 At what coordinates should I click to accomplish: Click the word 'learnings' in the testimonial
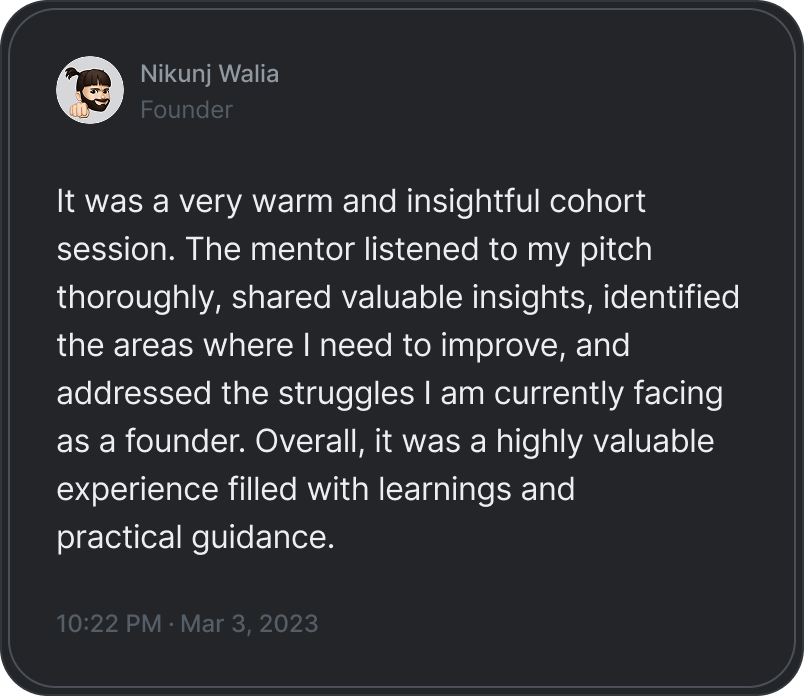point(445,491)
